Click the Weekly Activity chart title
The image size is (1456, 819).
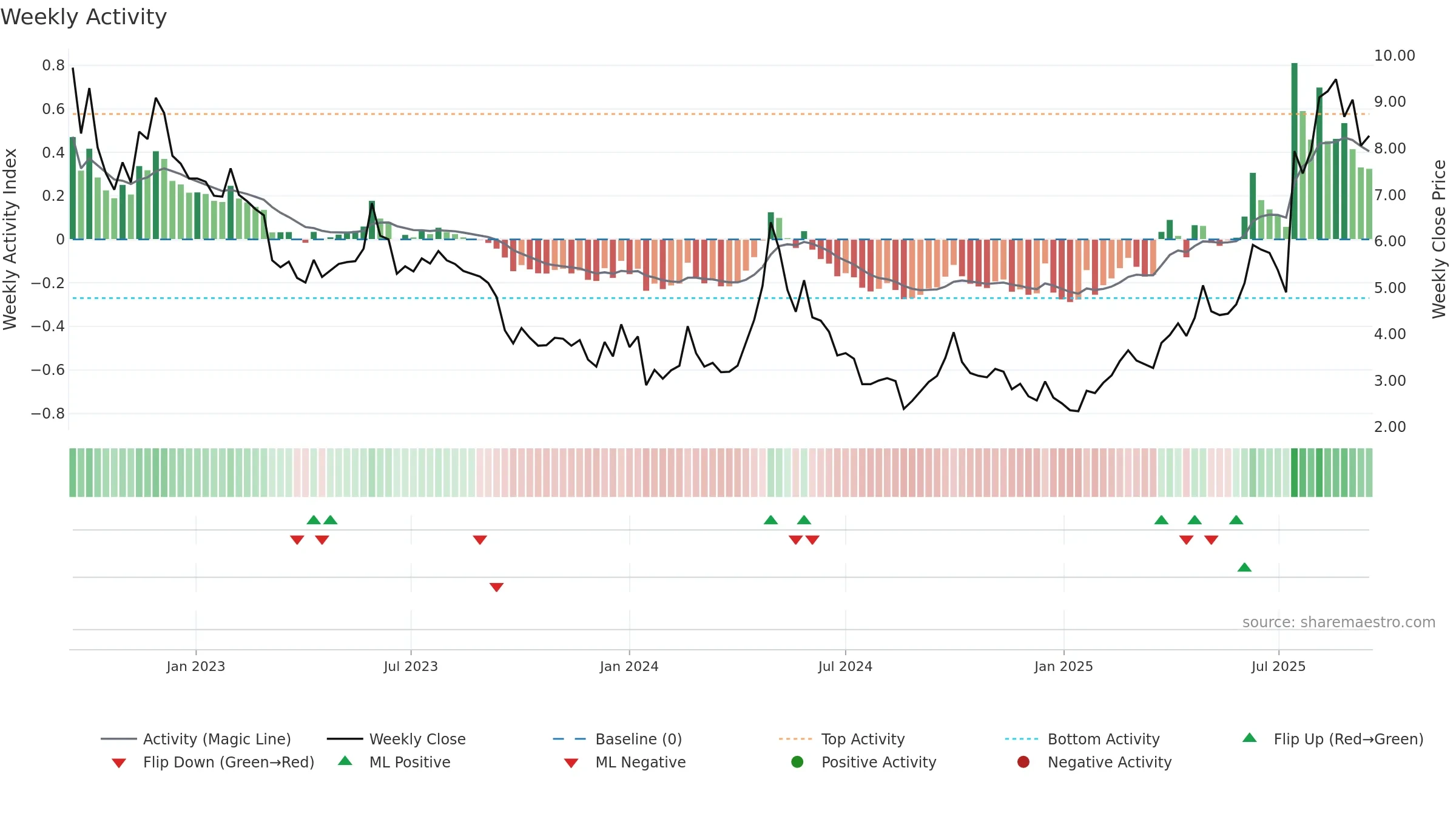(84, 17)
